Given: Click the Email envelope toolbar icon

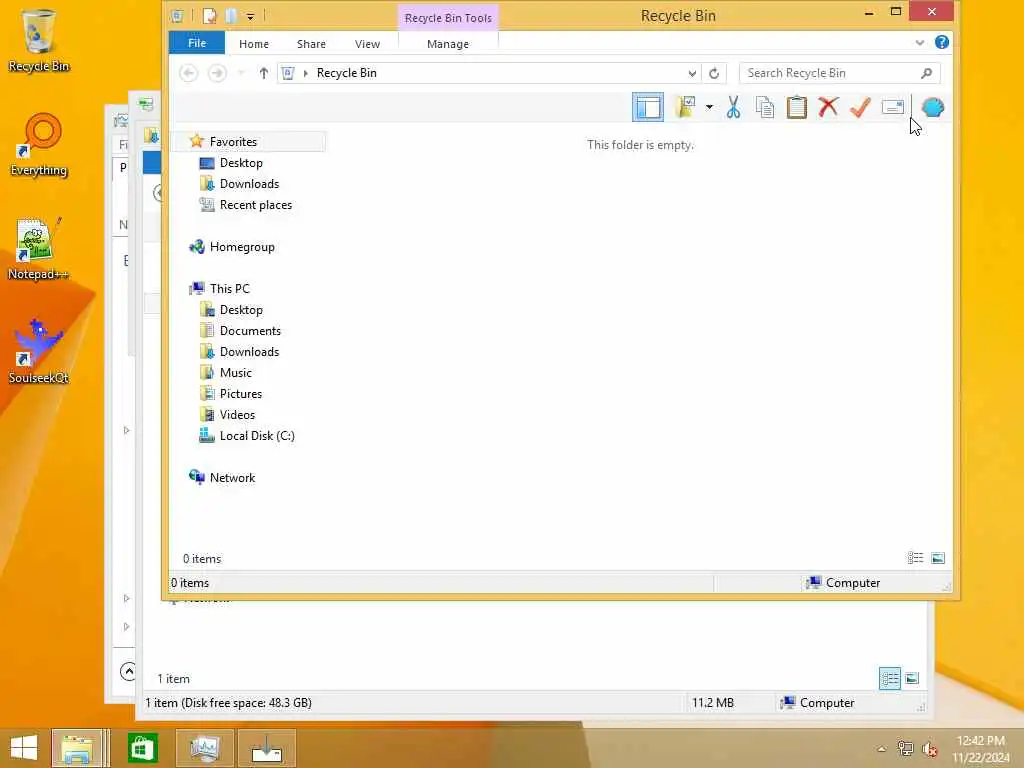Looking at the screenshot, I should 892,107.
